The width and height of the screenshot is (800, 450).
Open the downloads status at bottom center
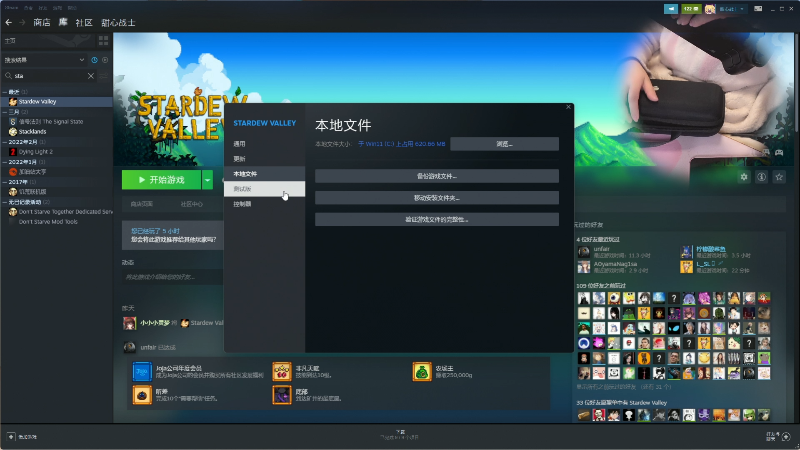(400, 435)
